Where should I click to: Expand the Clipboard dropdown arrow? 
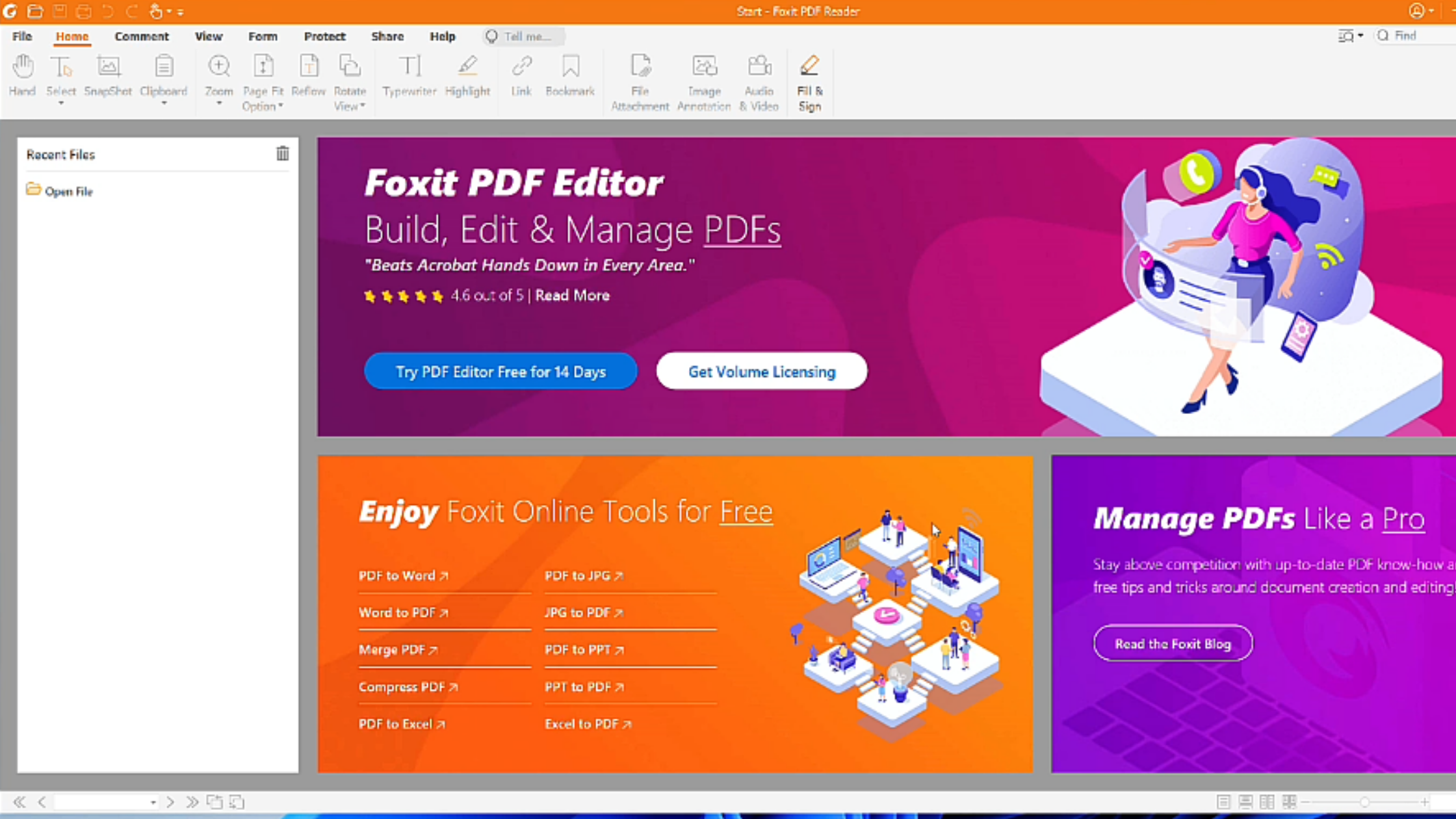[164, 103]
